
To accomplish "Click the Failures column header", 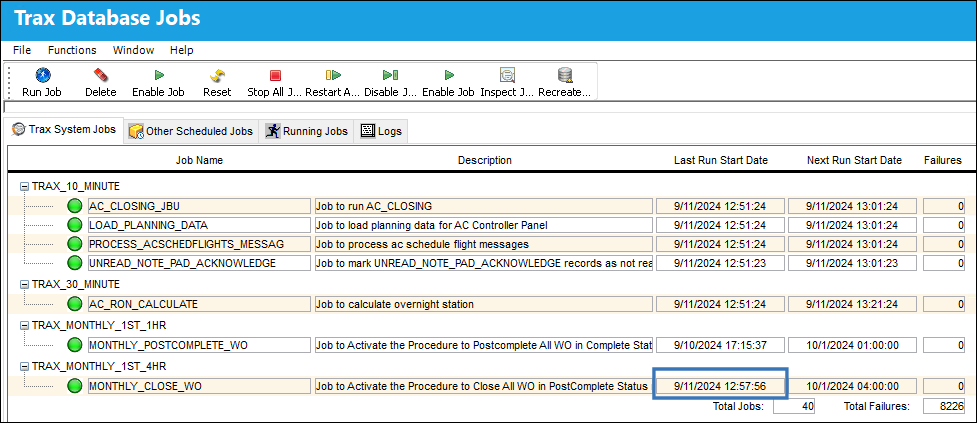I will (943, 160).
